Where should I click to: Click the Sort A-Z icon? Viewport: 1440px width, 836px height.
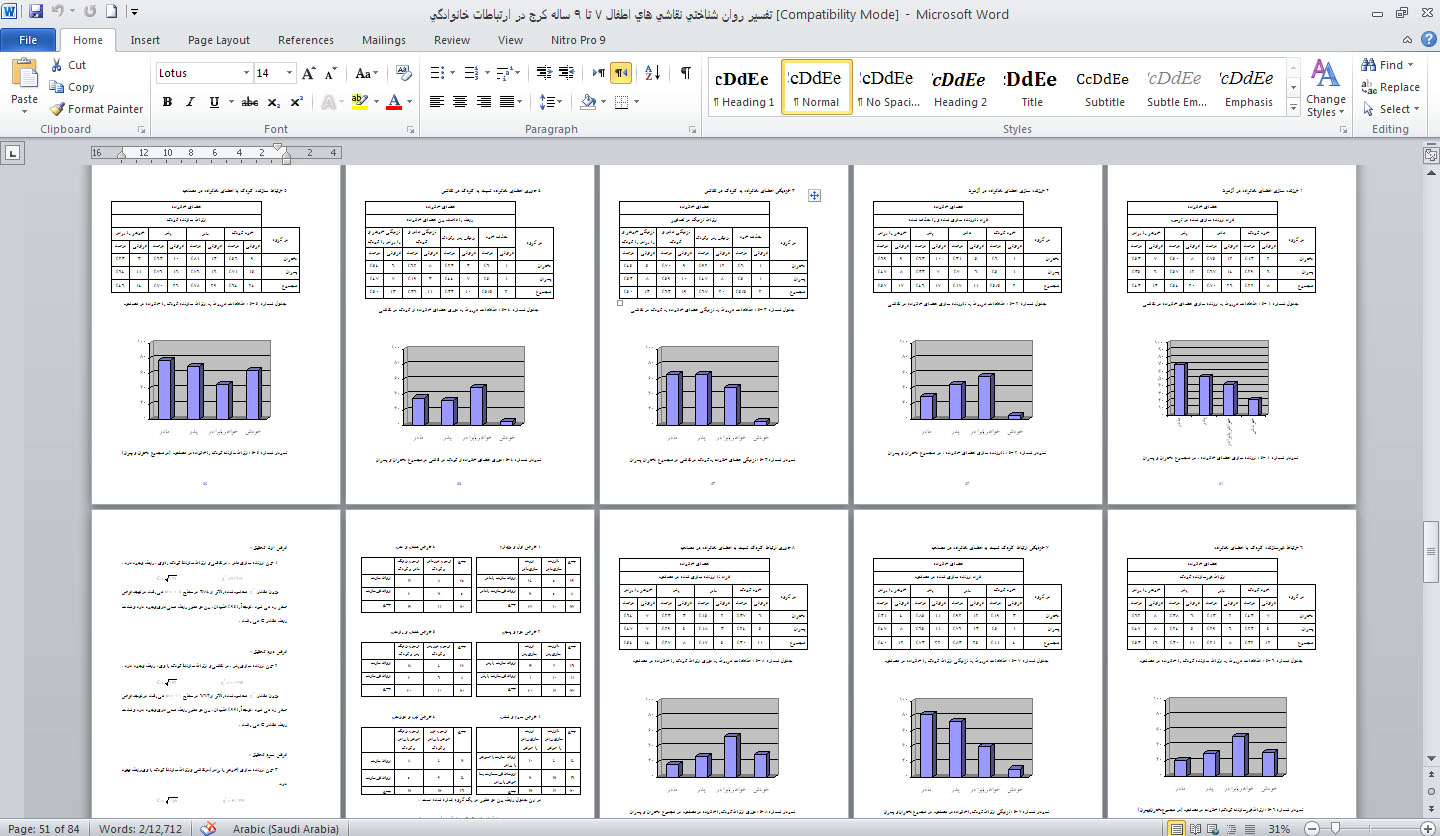(x=653, y=73)
